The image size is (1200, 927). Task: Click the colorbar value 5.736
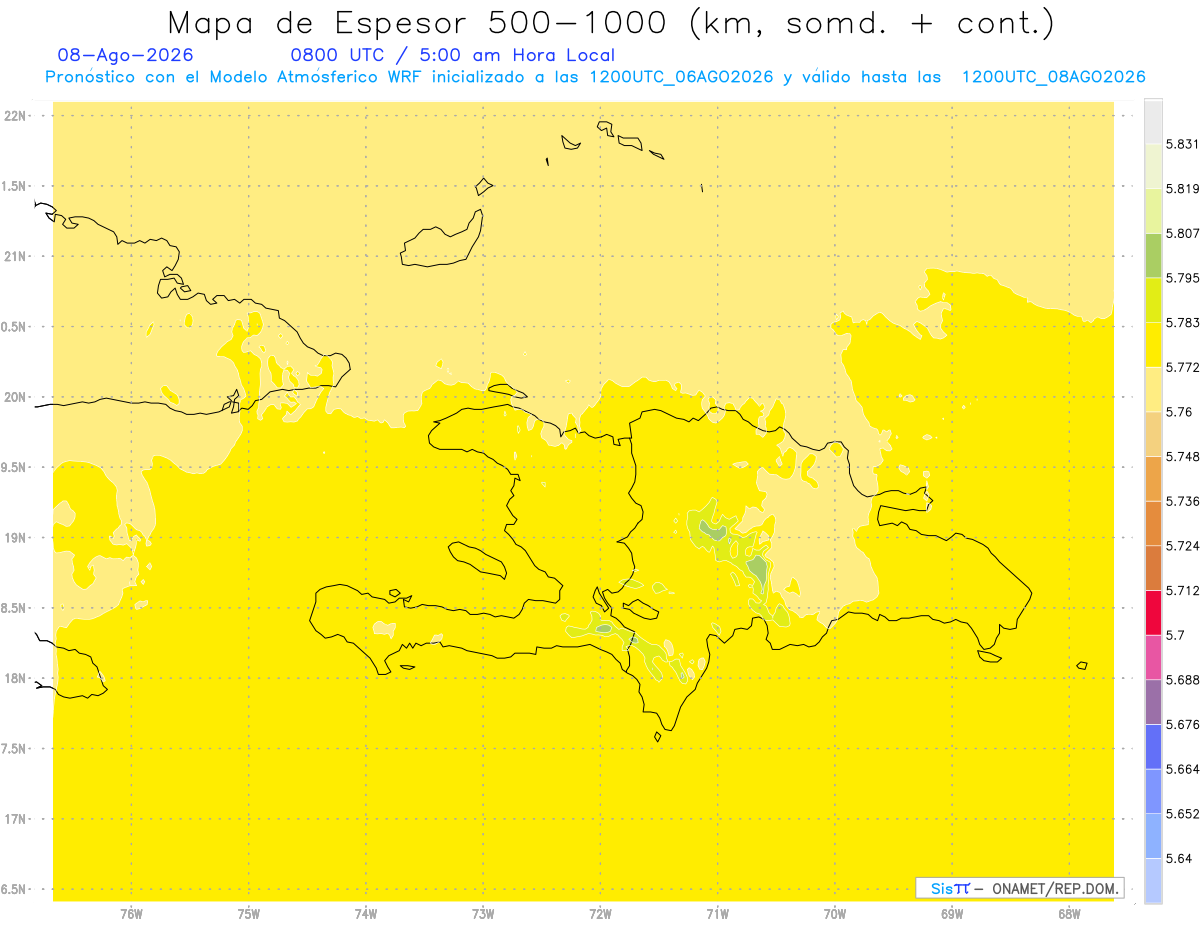pos(1183,501)
